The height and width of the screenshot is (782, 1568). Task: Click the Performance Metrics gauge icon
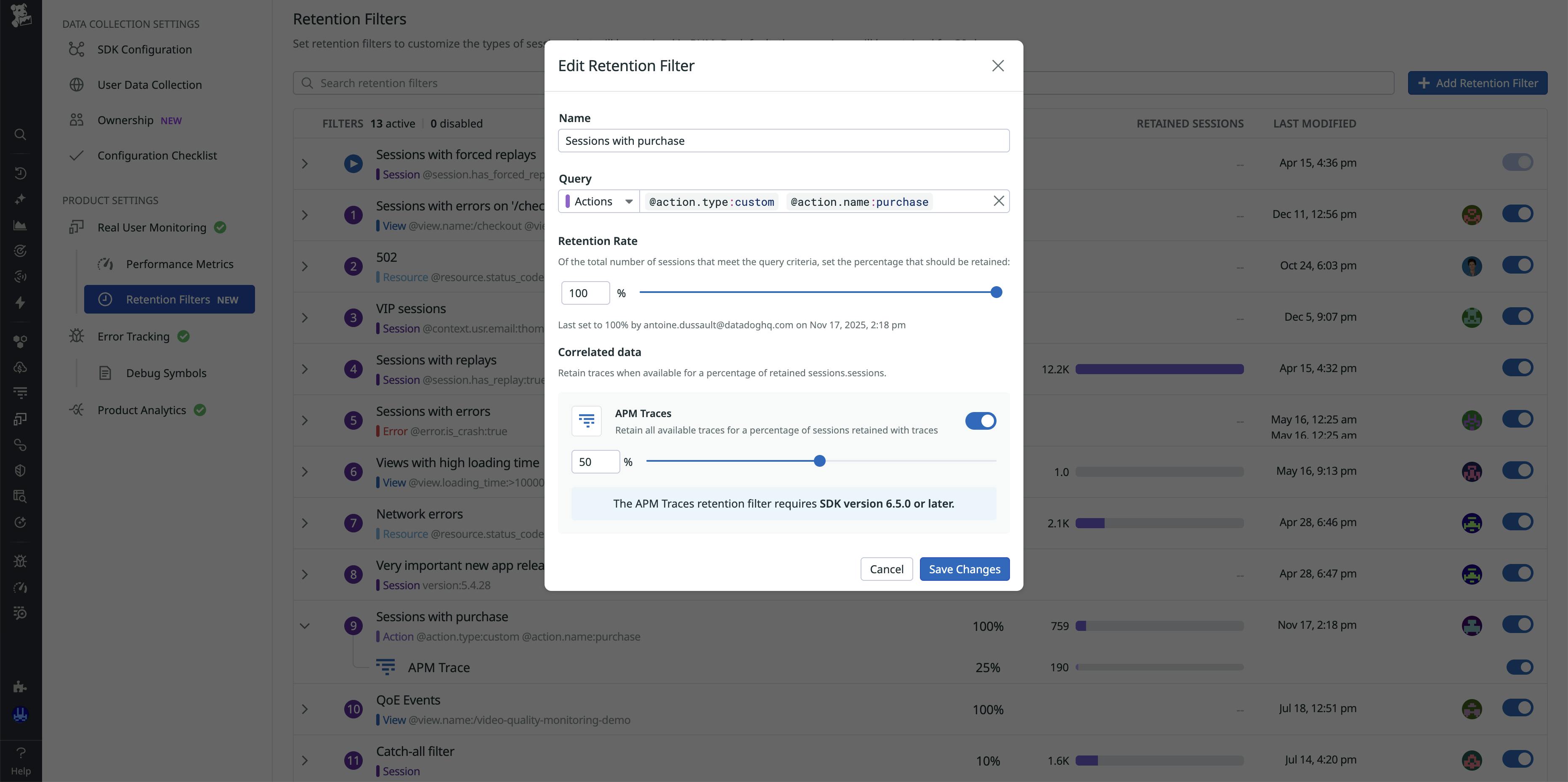point(105,263)
